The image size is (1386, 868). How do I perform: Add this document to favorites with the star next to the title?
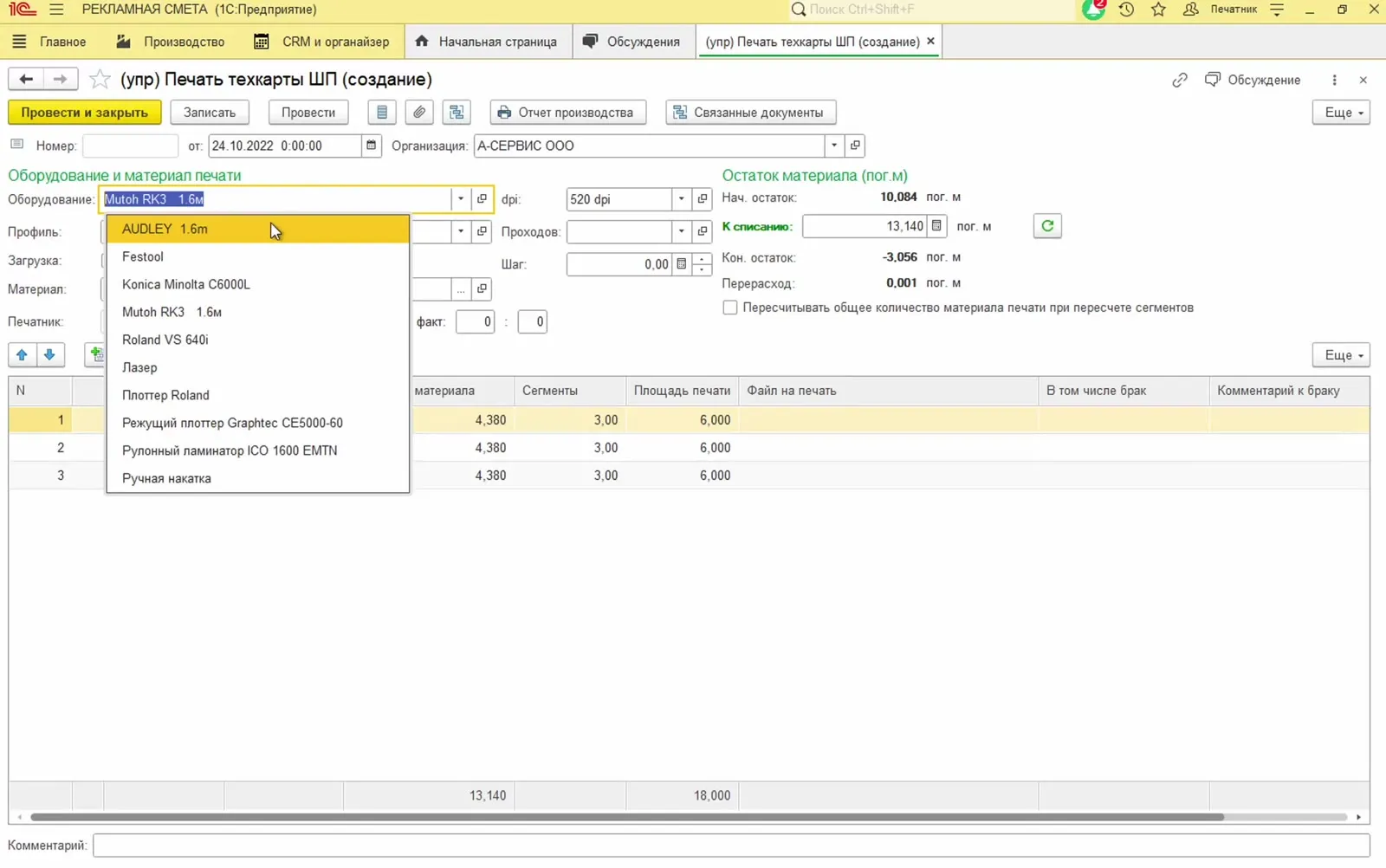click(100, 80)
